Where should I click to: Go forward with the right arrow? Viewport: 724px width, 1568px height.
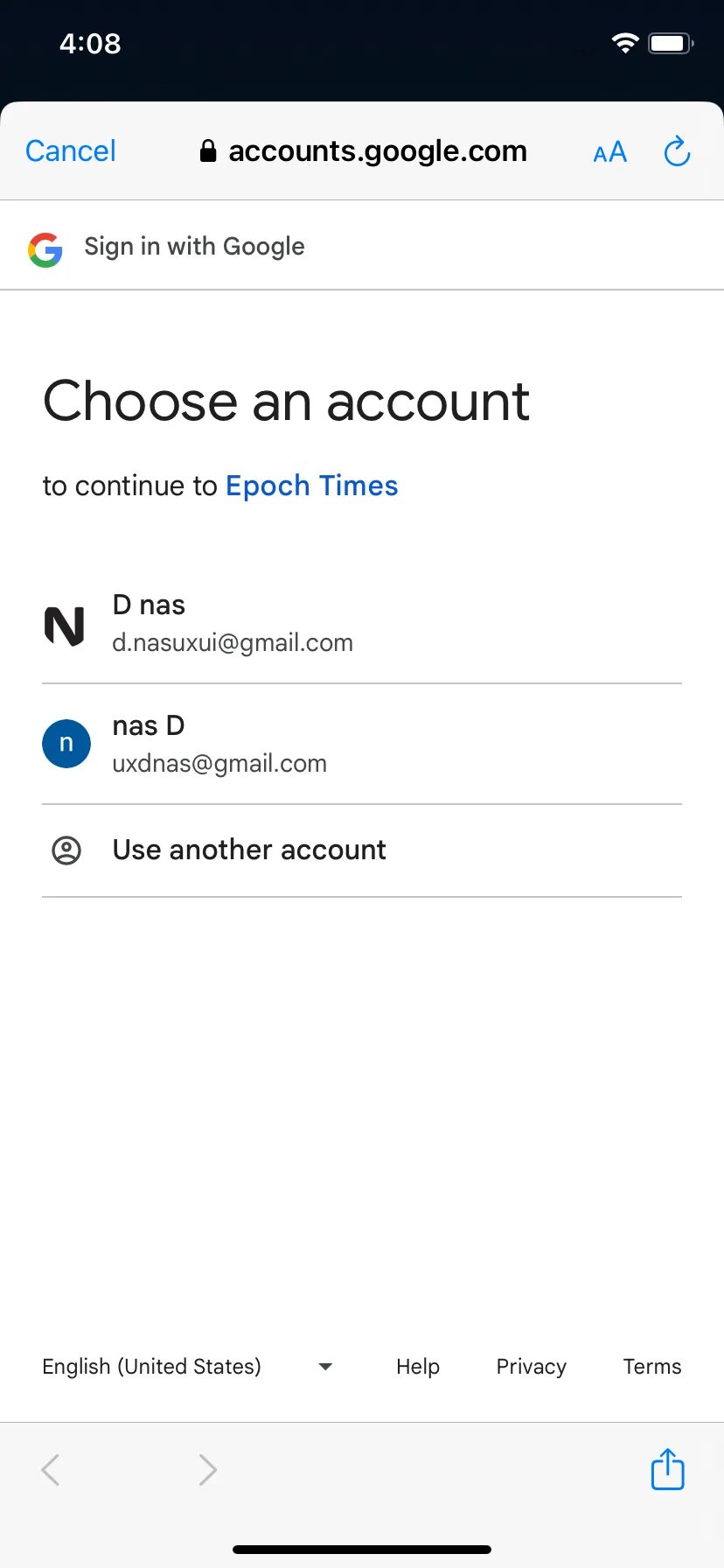pyautogui.click(x=207, y=1470)
